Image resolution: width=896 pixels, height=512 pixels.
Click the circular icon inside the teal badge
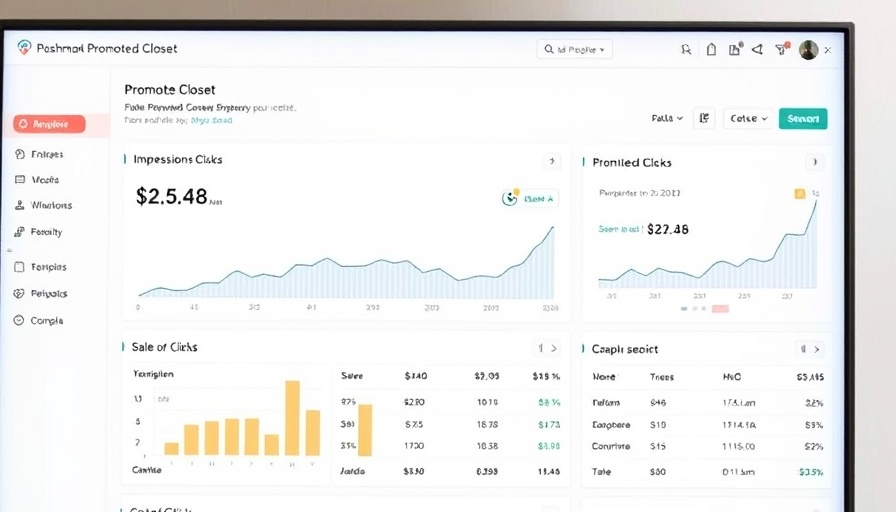tap(510, 198)
